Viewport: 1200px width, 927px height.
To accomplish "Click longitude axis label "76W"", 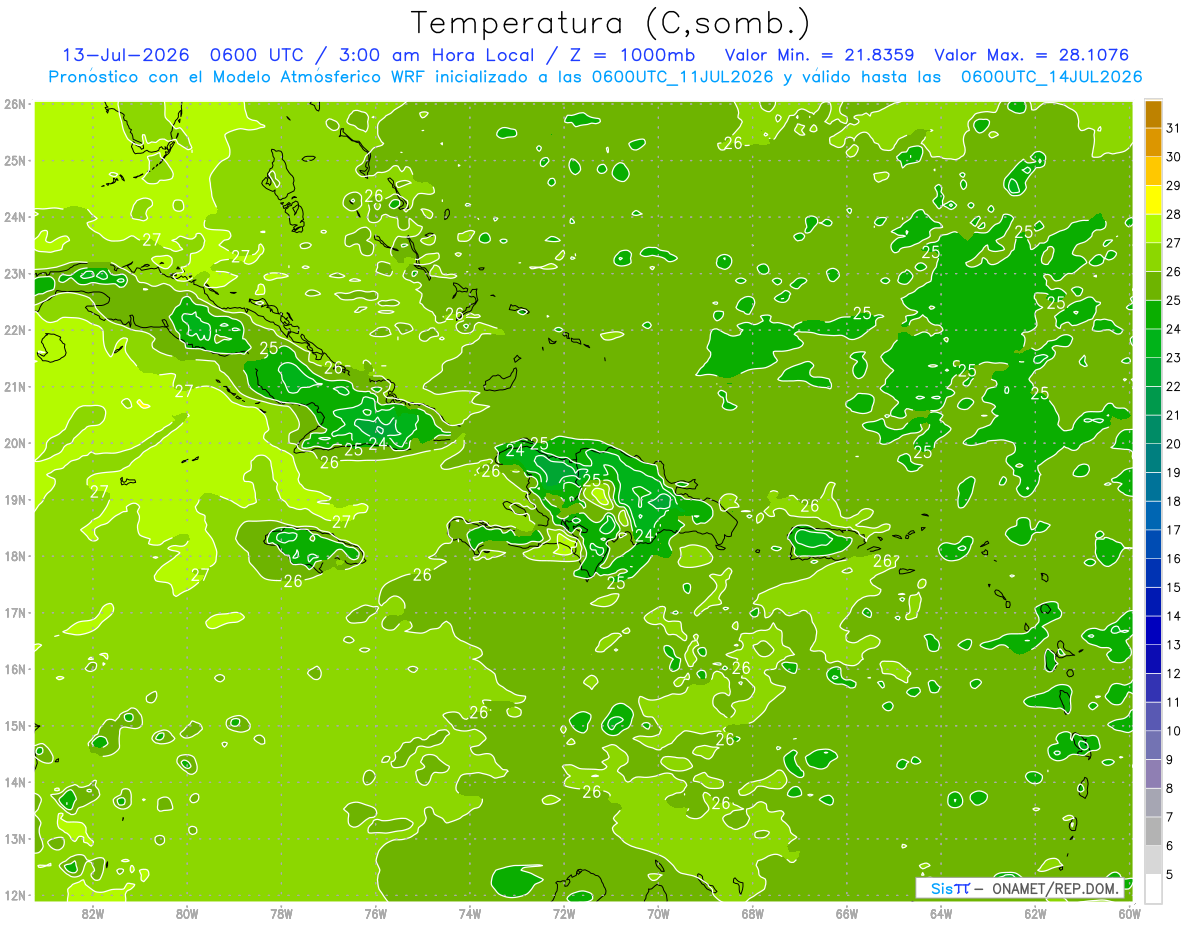I will point(376,912).
